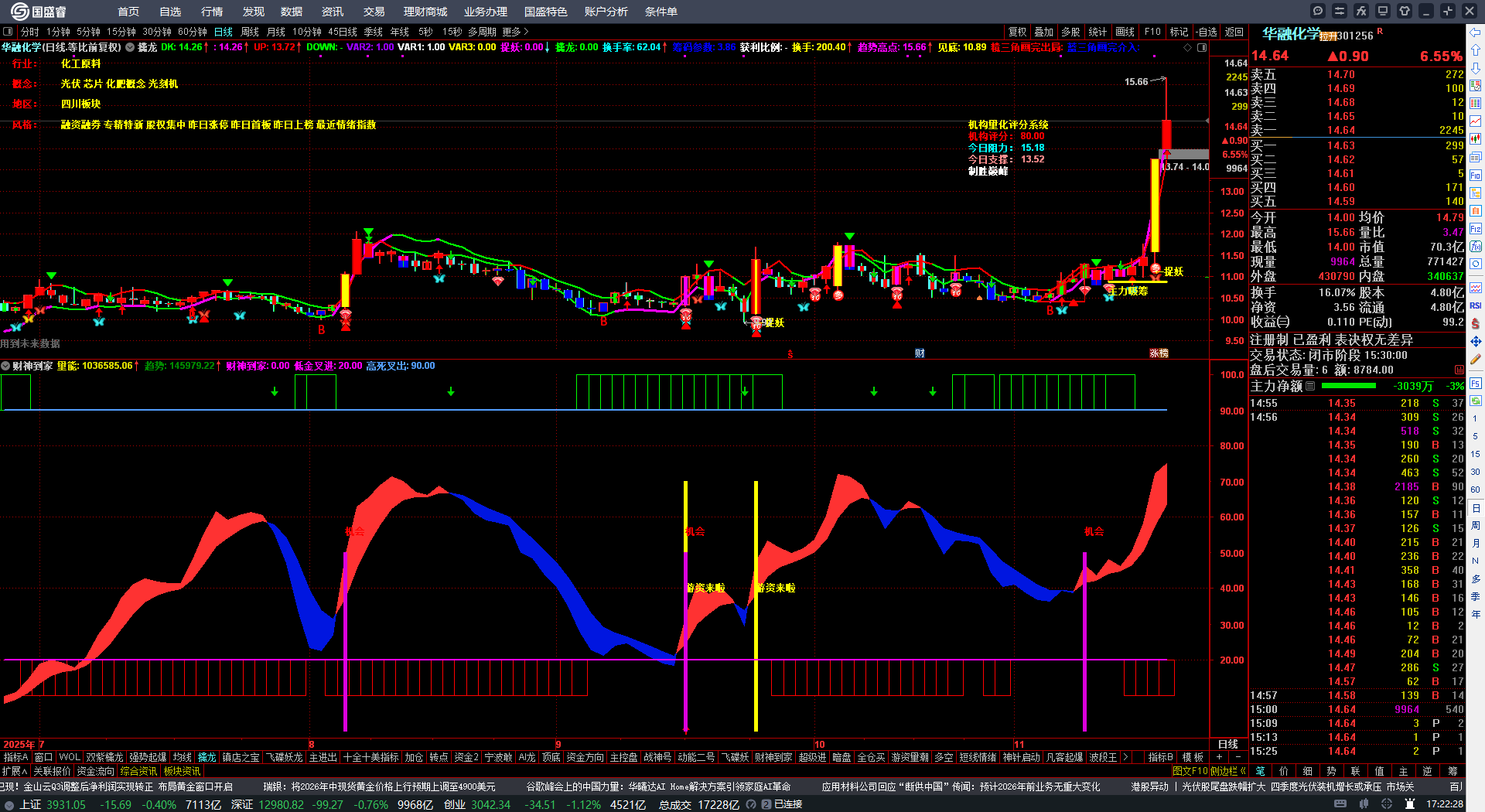The width and height of the screenshot is (1485, 812).
Task: Open the keyboard icon in status bar
Action: 1340,804
